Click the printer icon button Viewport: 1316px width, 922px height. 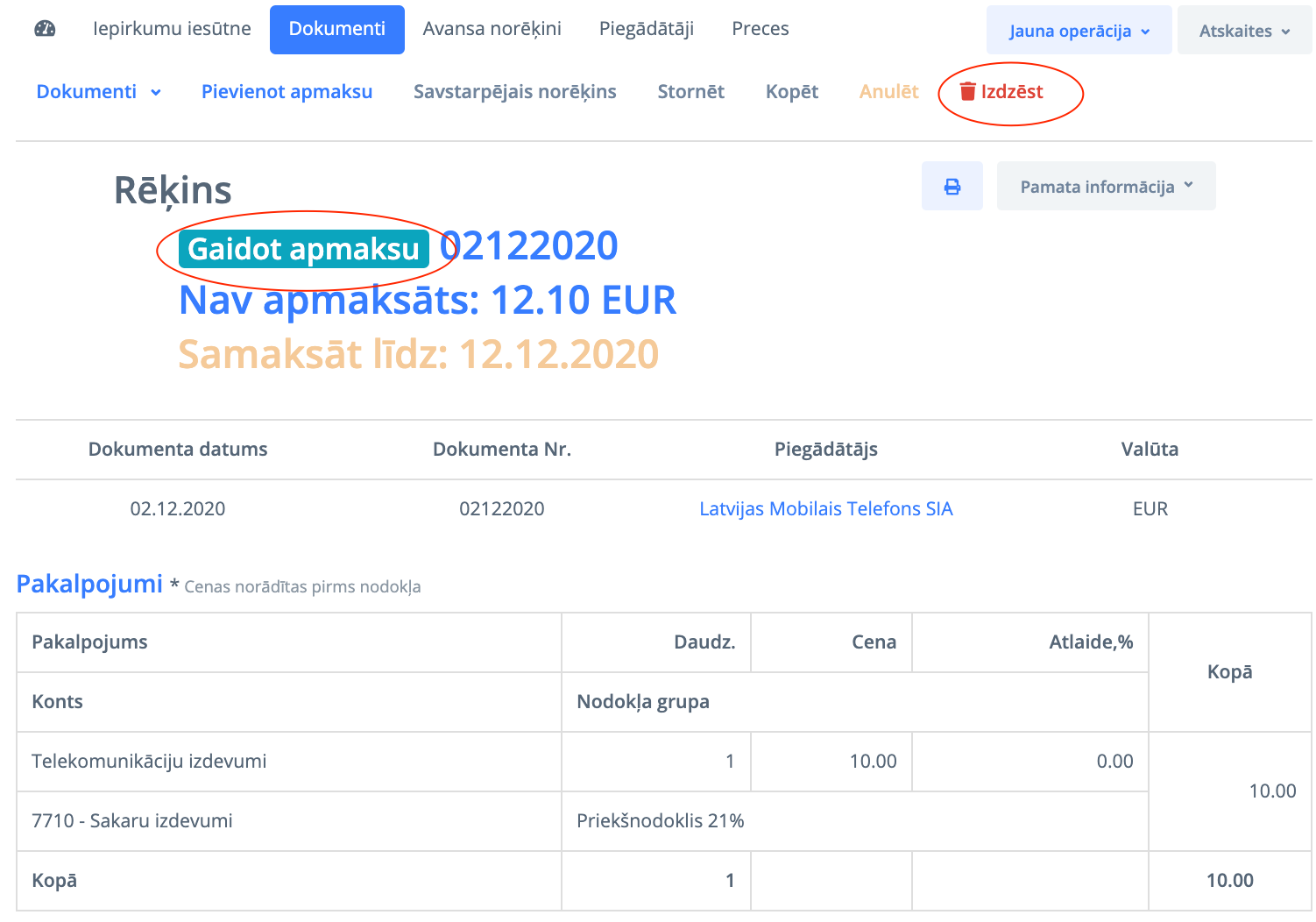click(x=952, y=187)
